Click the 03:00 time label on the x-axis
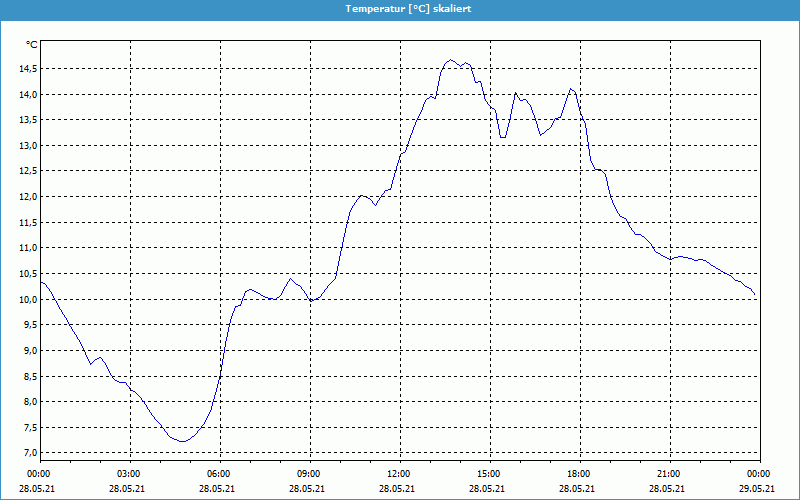Image resolution: width=800 pixels, height=500 pixels. [129, 474]
